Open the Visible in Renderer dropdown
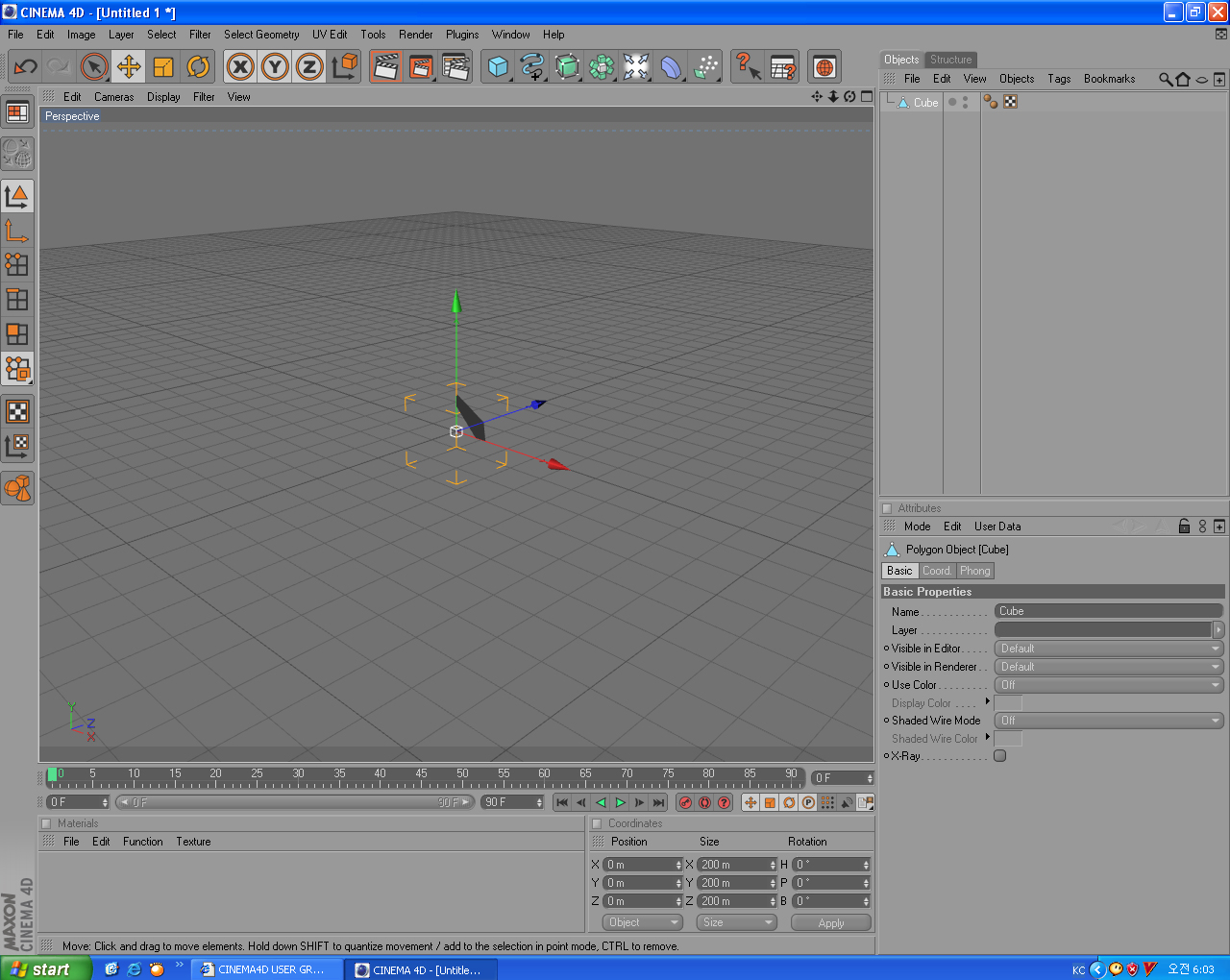 1109,667
